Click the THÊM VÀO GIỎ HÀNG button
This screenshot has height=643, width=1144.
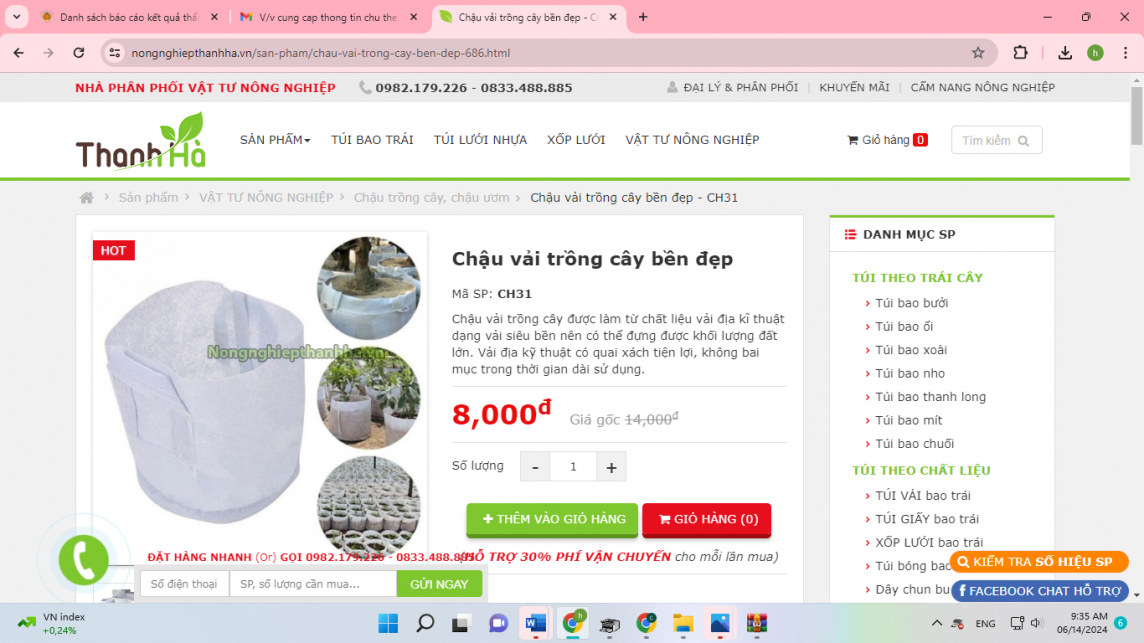coord(552,520)
